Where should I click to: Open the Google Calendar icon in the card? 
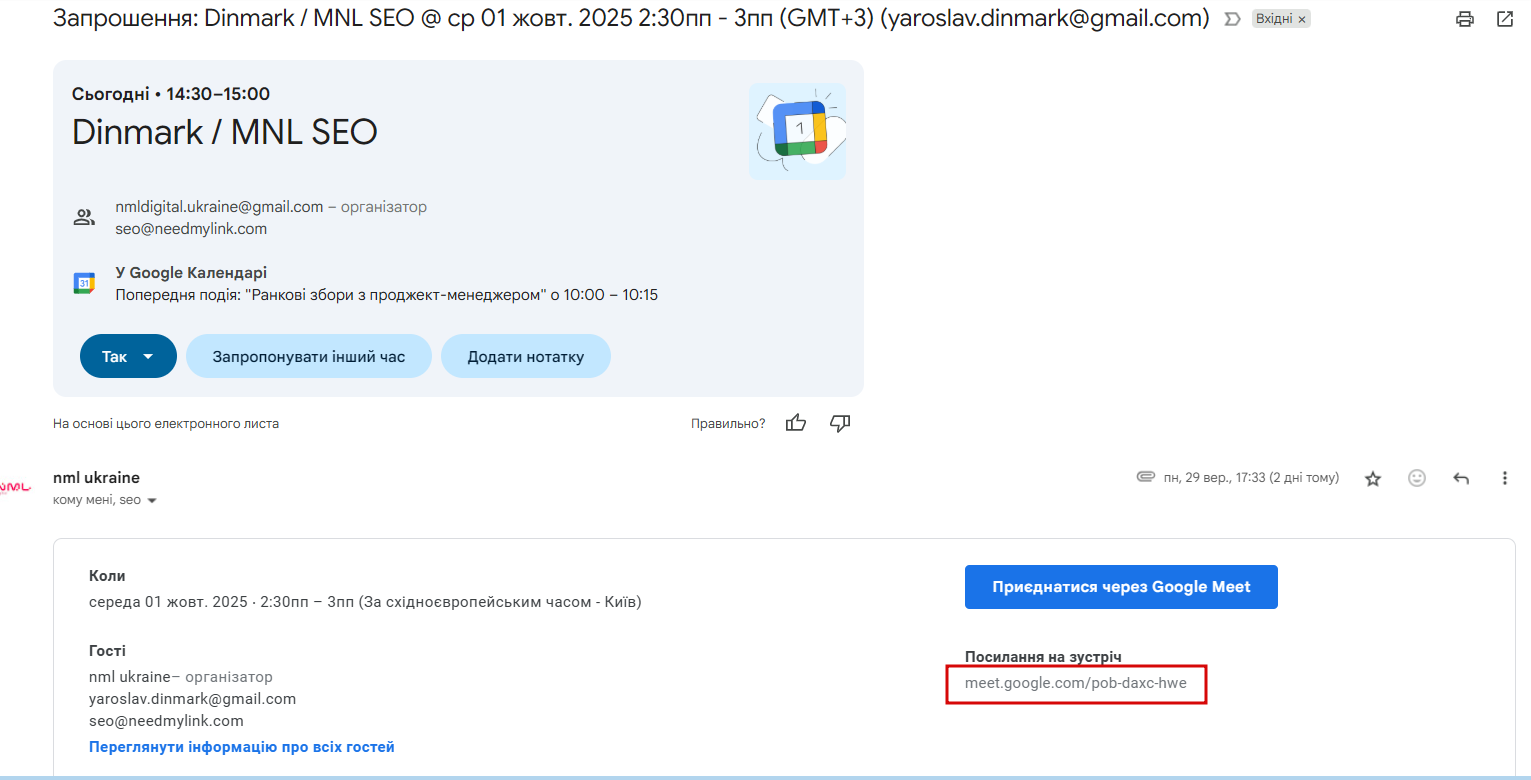tap(84, 283)
